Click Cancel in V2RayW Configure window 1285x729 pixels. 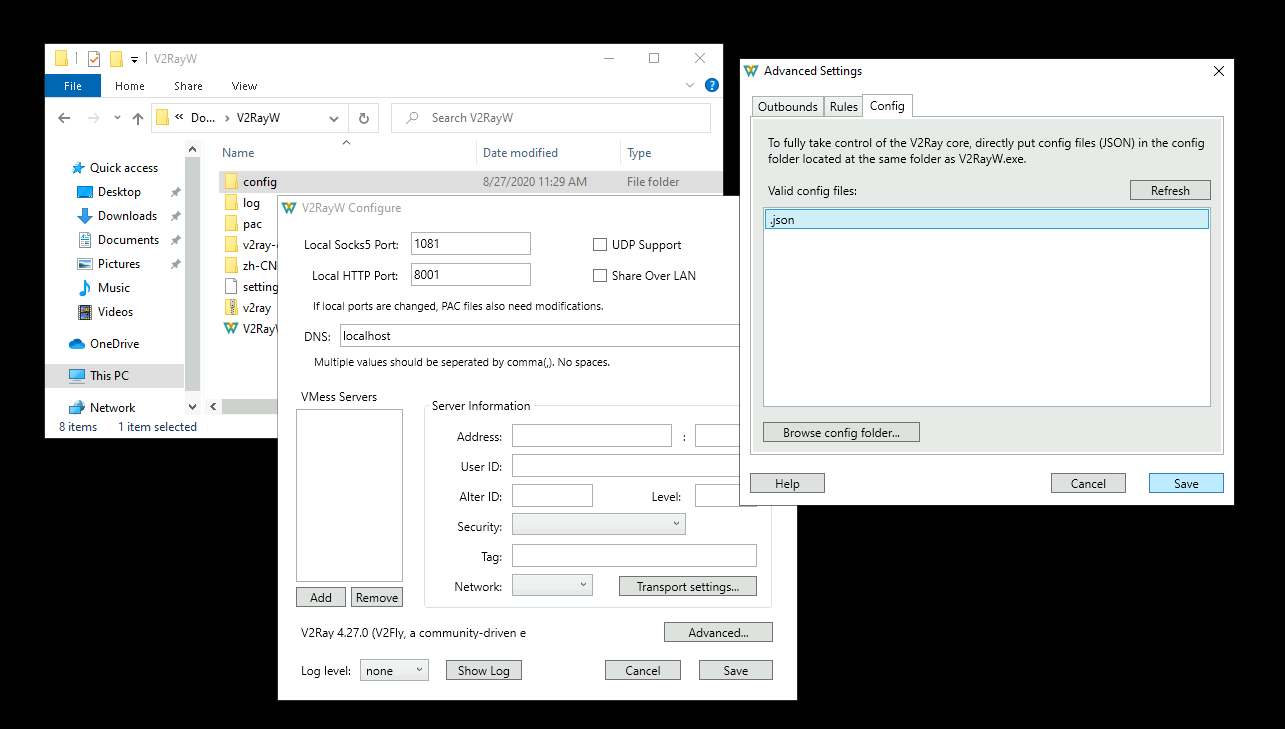(643, 670)
